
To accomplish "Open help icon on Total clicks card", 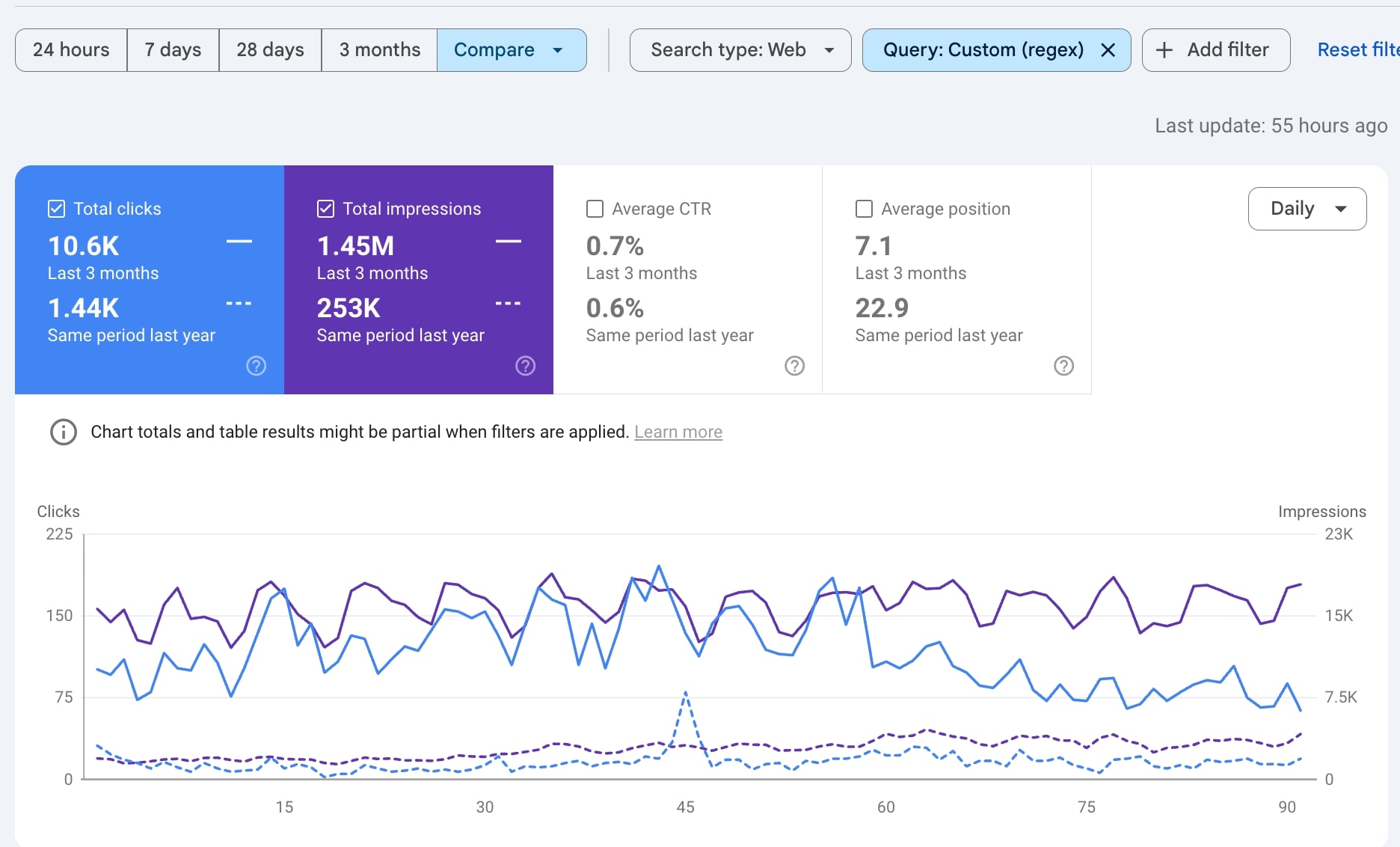I will coord(256,366).
